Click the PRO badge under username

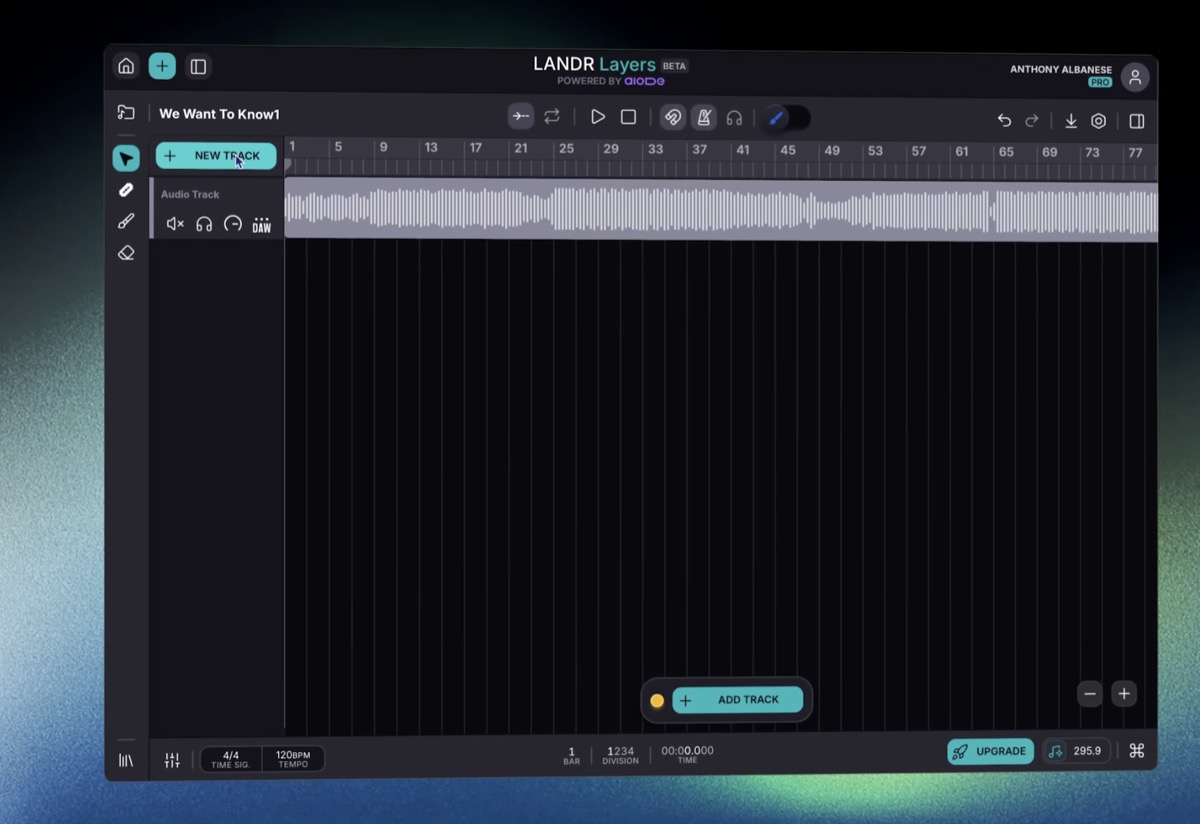tap(1100, 83)
